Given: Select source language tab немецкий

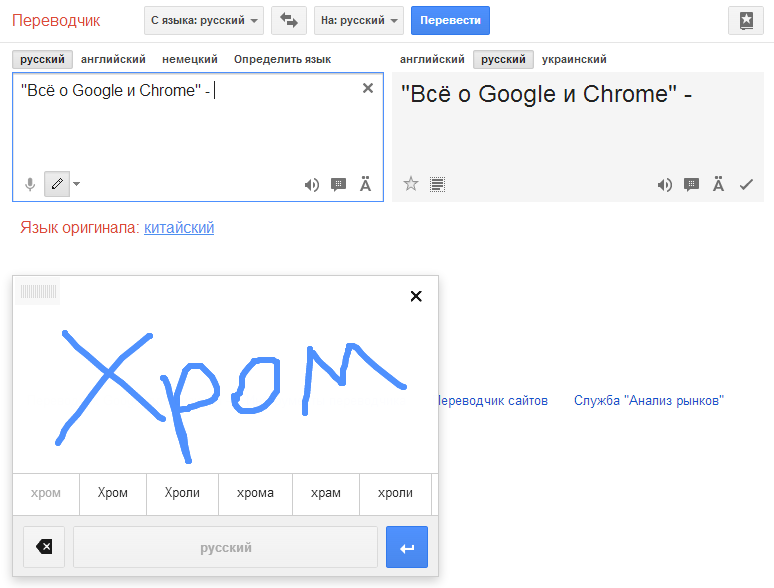Looking at the screenshot, I should tap(190, 59).
